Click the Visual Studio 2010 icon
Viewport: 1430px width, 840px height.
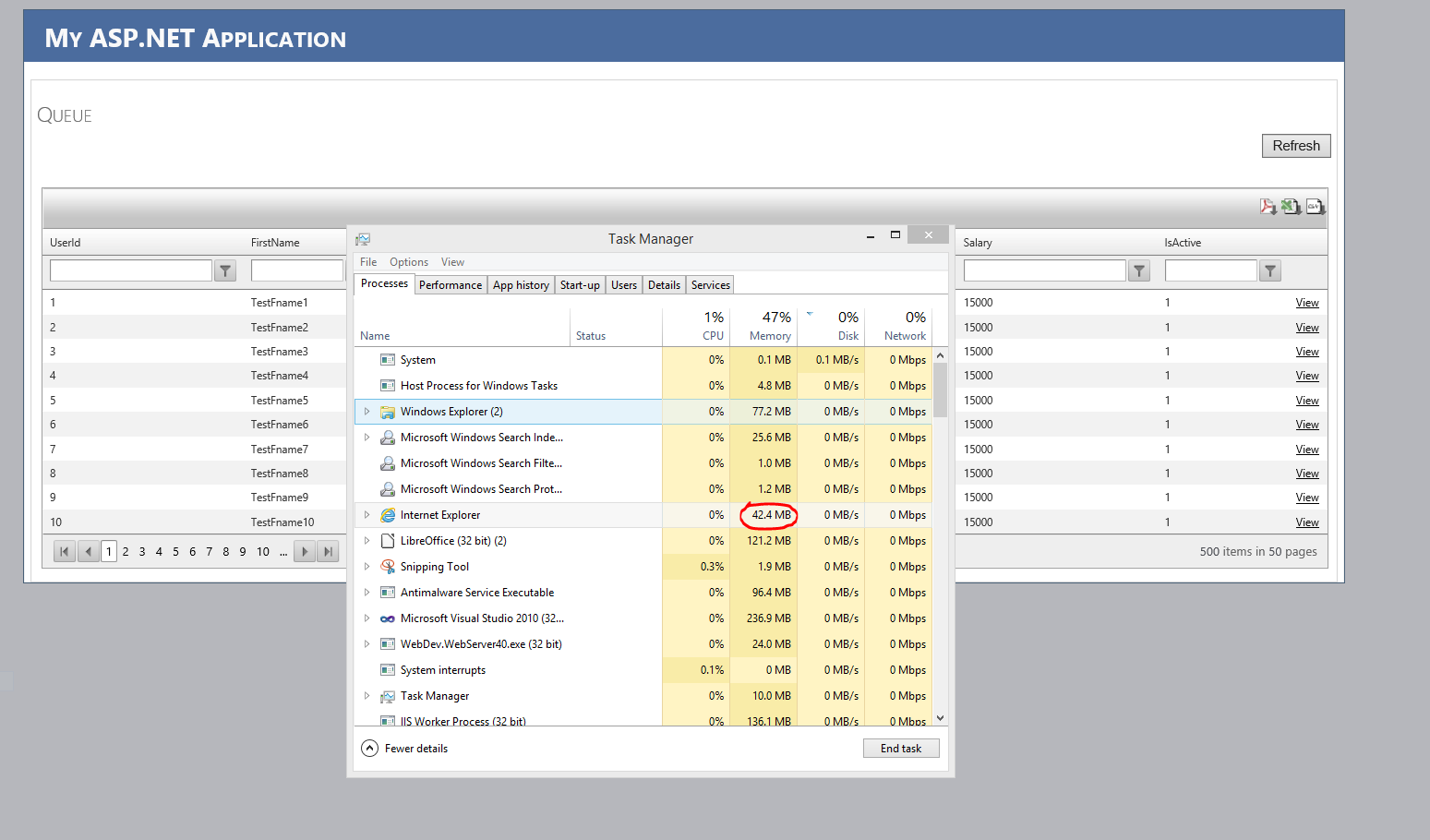point(388,618)
